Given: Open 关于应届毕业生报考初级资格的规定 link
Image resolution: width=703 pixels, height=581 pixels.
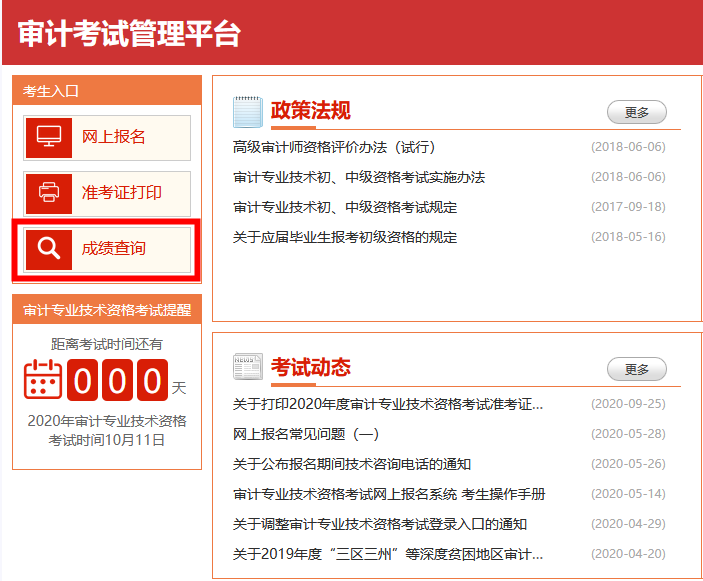Looking at the screenshot, I should tap(344, 237).
